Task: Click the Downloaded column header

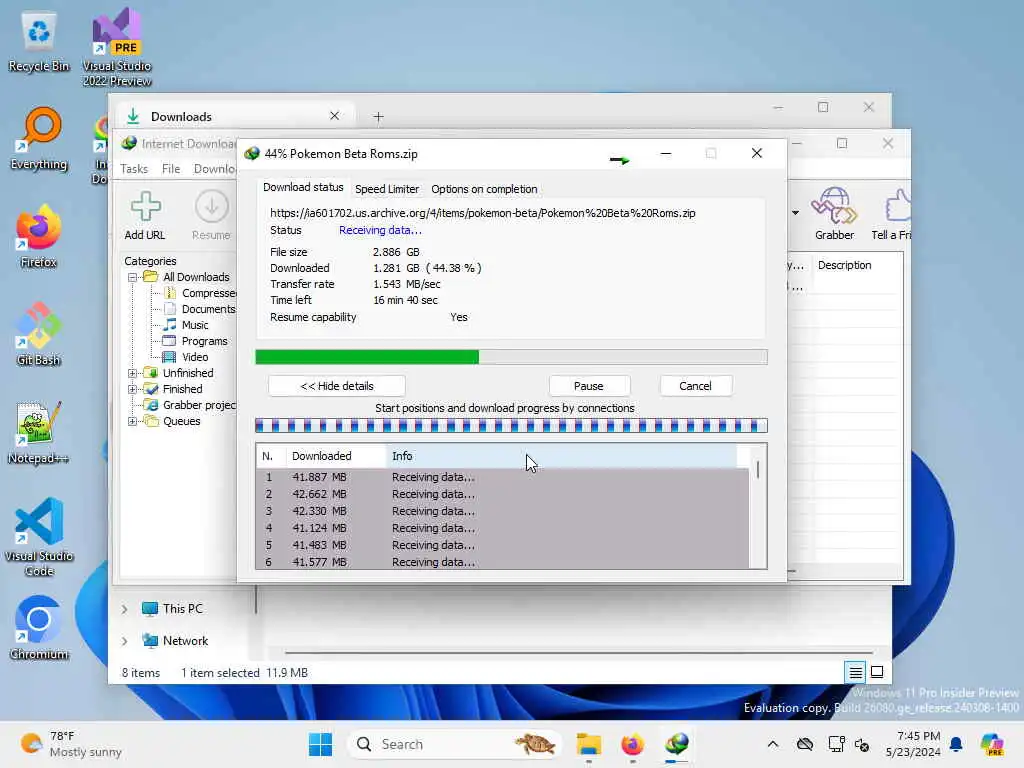Action: click(x=336, y=456)
